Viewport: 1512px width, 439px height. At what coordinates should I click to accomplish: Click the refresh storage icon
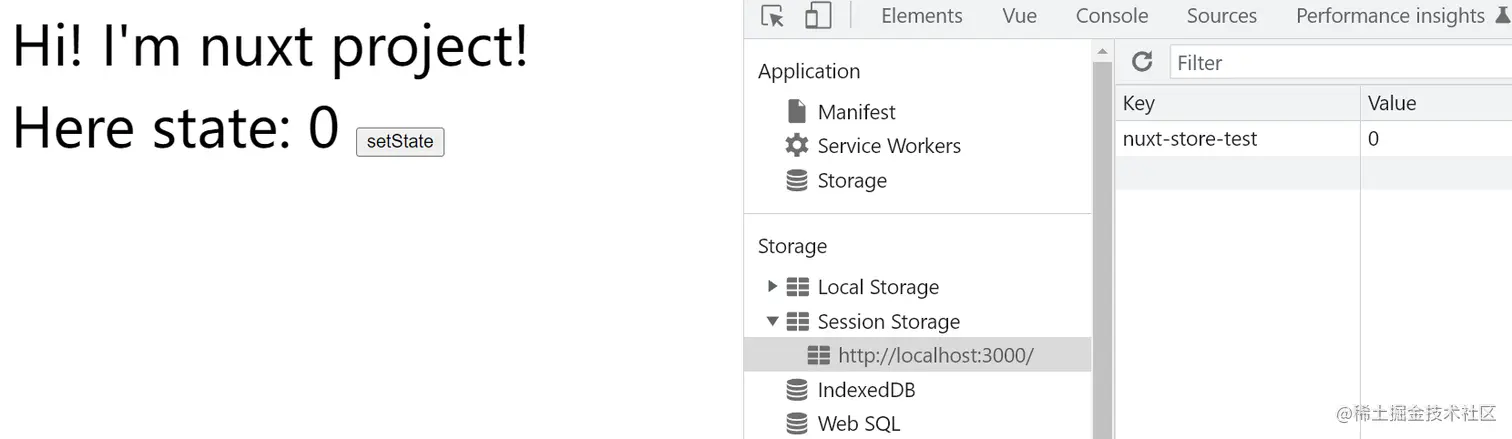coord(1142,63)
